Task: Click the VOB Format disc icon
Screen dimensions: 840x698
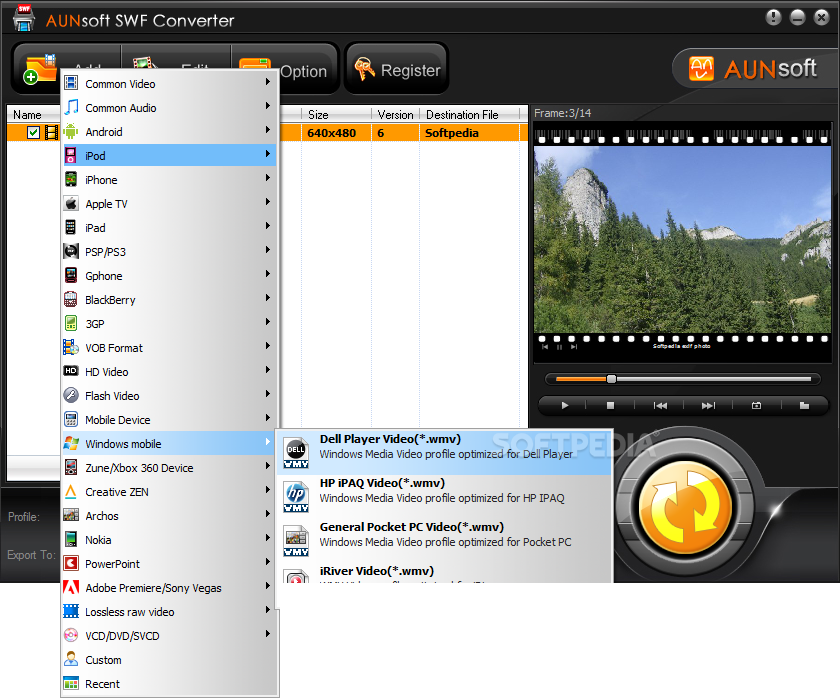Action: (x=71, y=348)
